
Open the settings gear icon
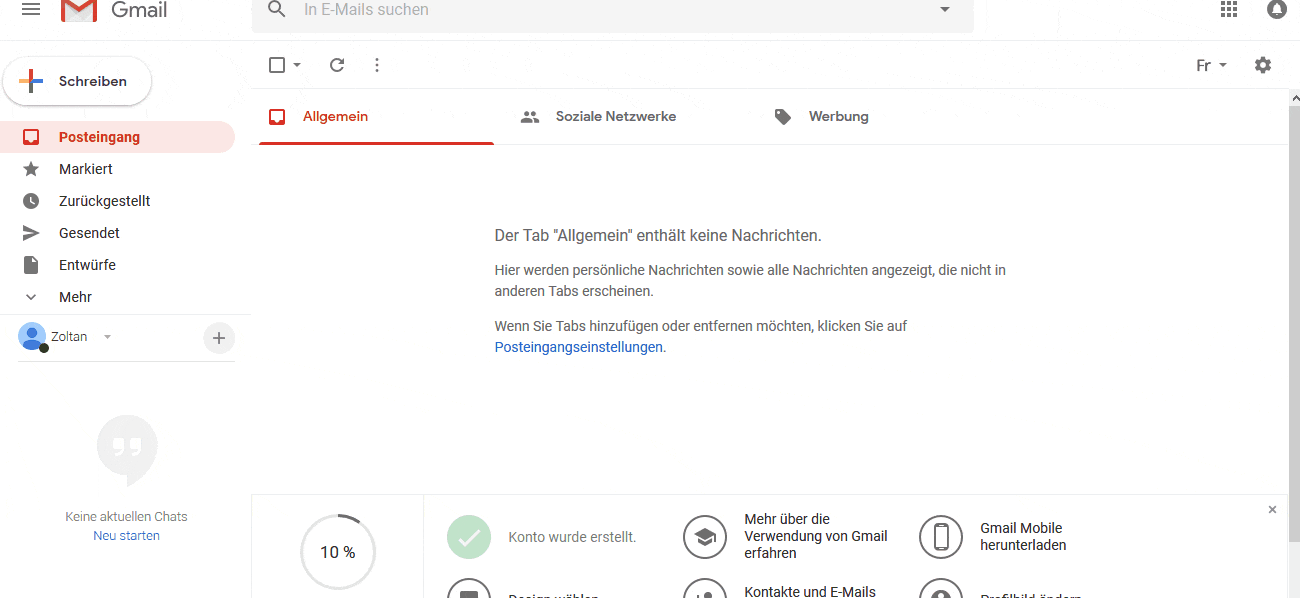[1263, 65]
